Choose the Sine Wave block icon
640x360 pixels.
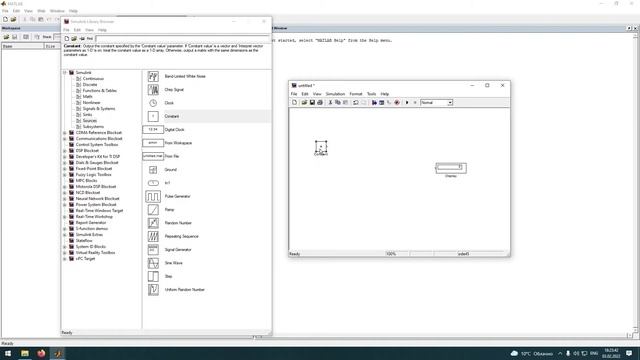153,263
